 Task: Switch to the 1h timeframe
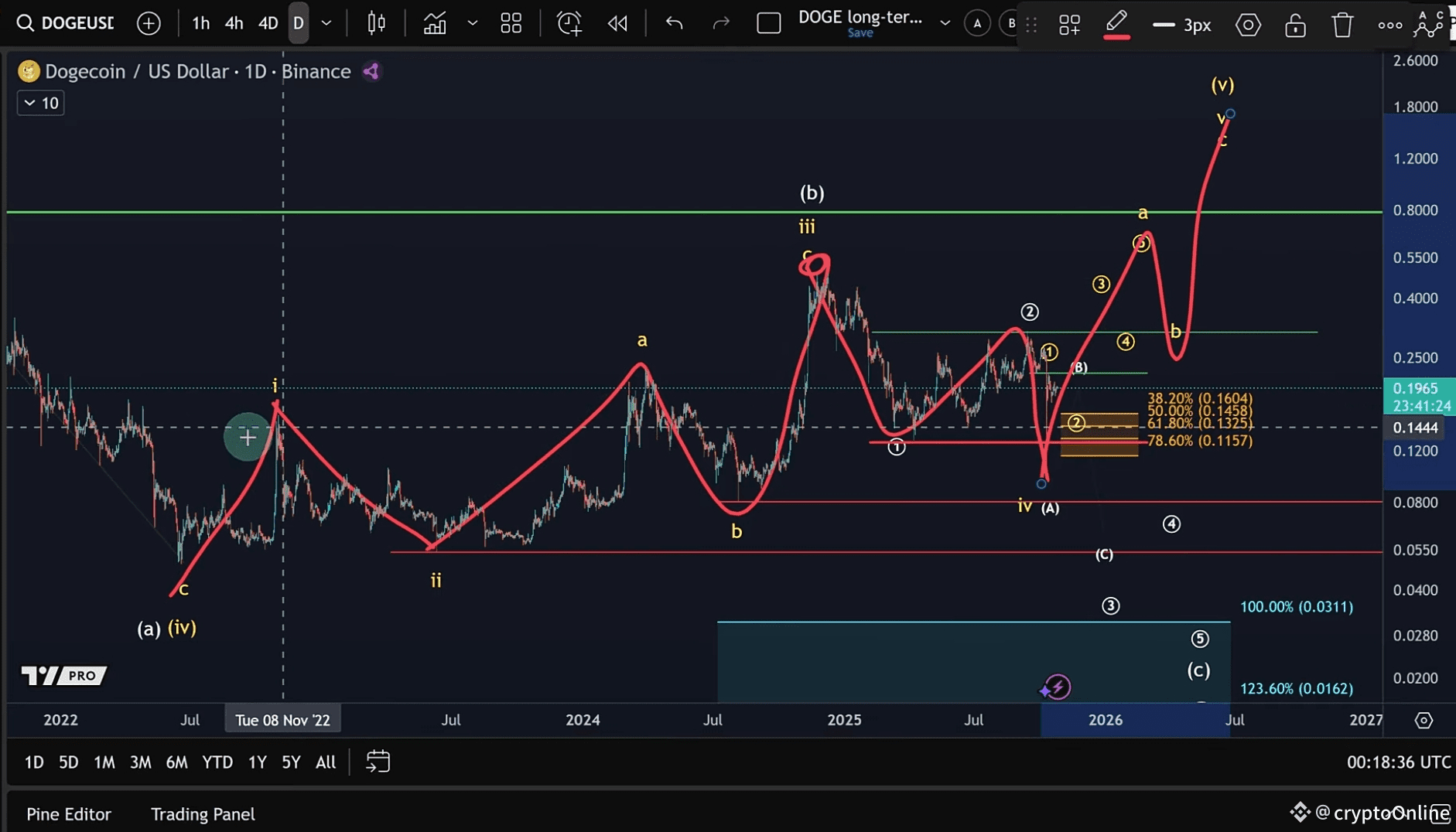(200, 23)
